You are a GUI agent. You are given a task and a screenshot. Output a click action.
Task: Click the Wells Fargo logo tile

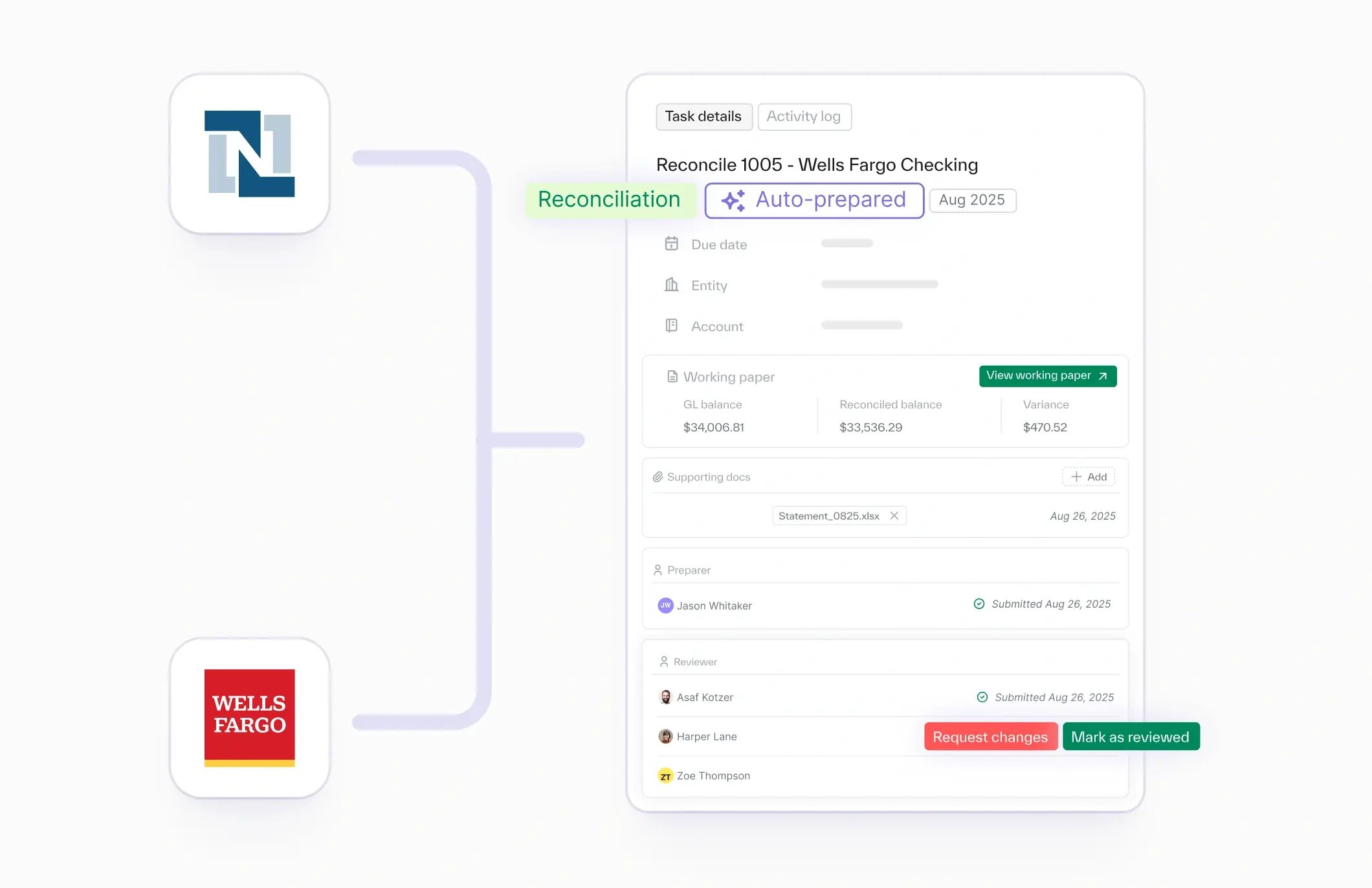[250, 718]
